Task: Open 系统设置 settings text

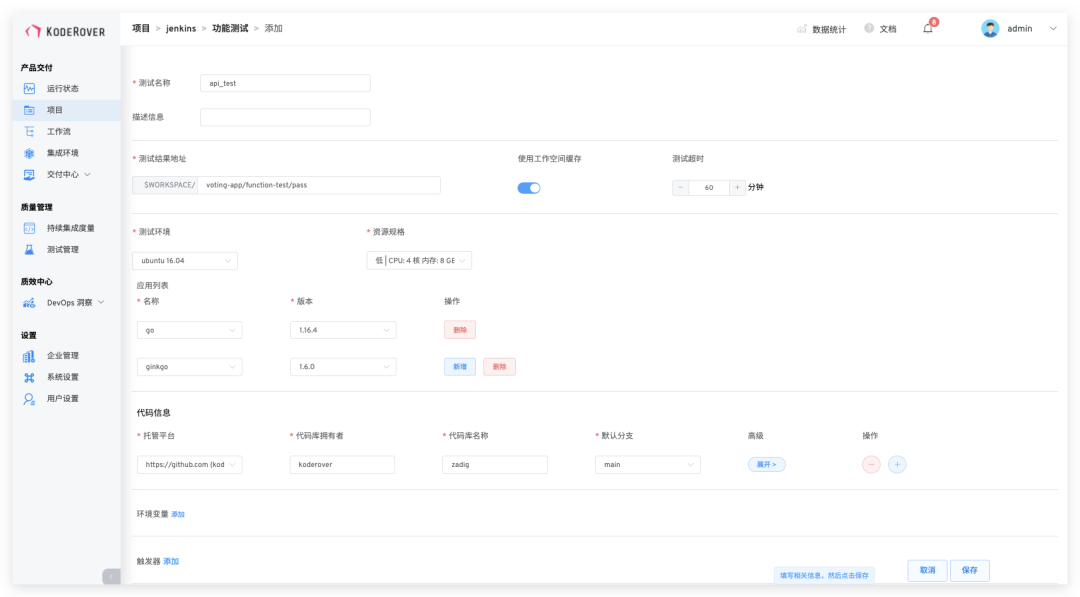Action: [63, 377]
